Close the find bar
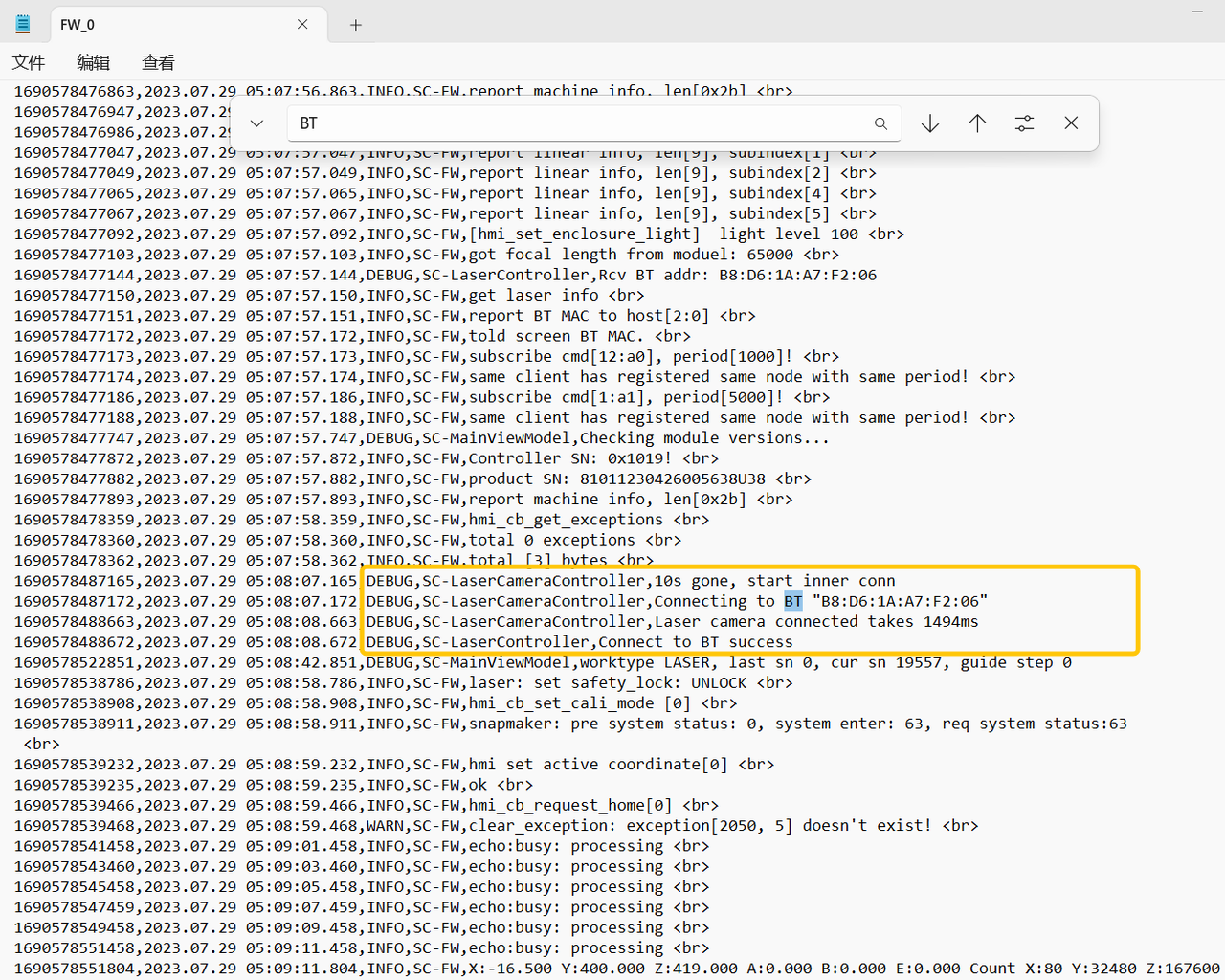 click(1071, 123)
